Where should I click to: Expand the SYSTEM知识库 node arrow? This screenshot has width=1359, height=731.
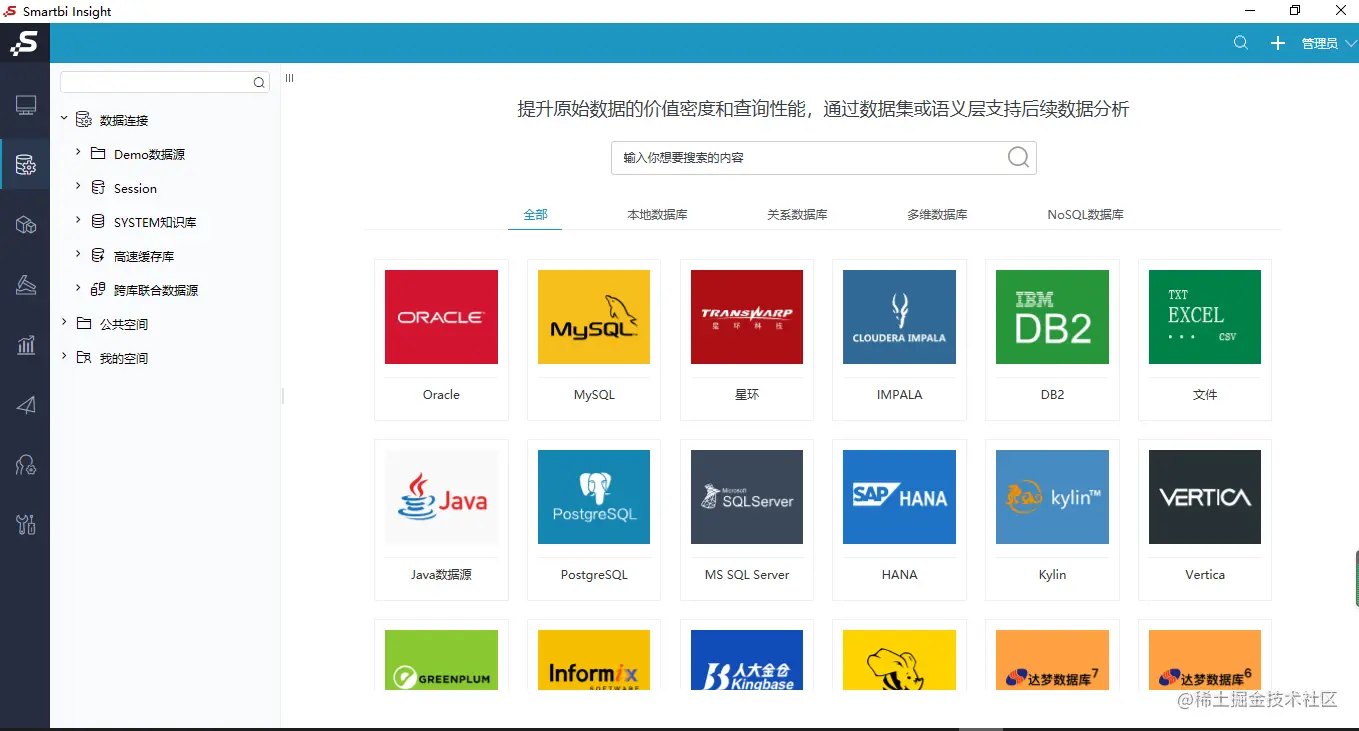pyautogui.click(x=78, y=220)
